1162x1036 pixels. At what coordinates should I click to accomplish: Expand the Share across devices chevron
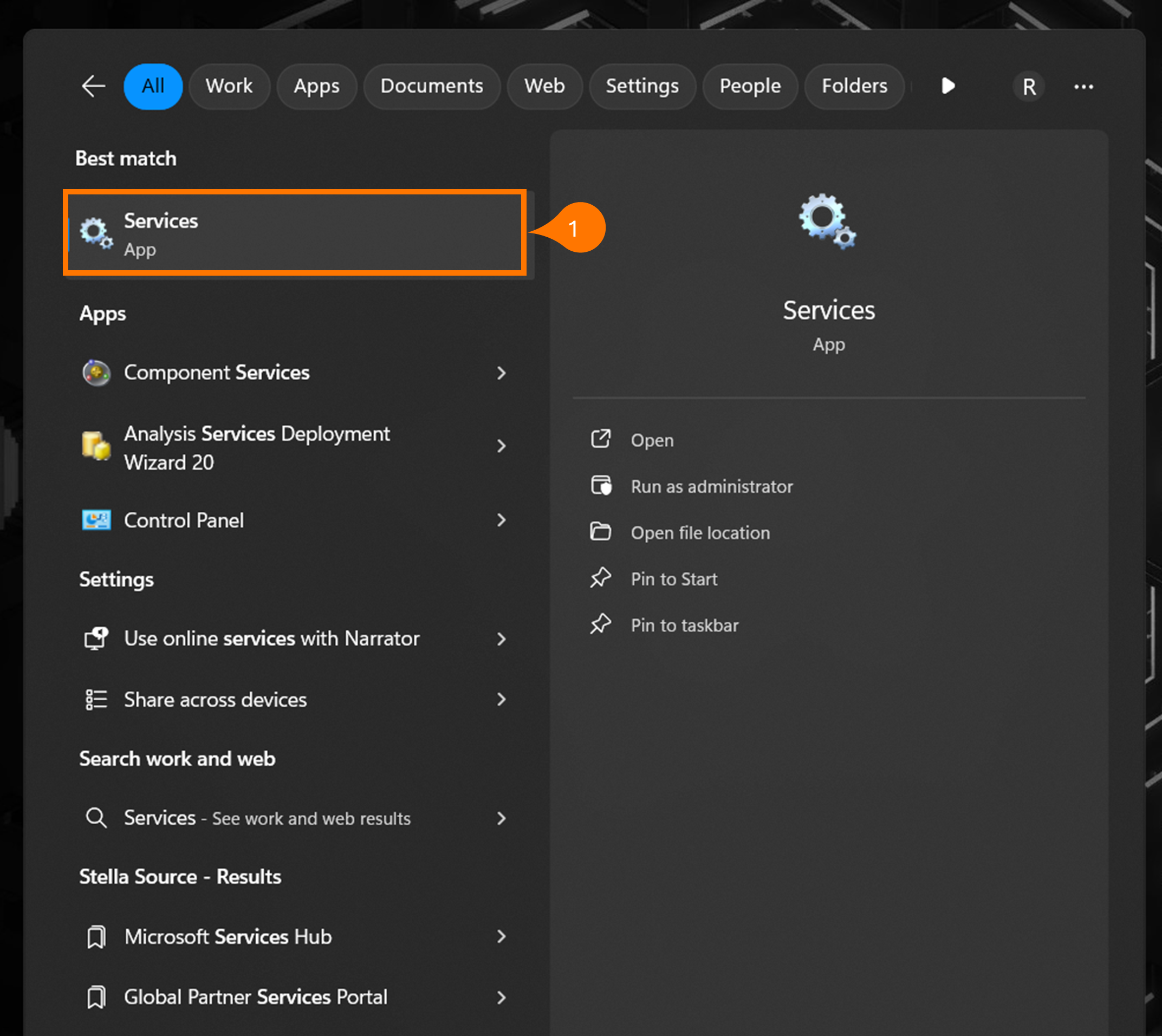[x=501, y=700]
